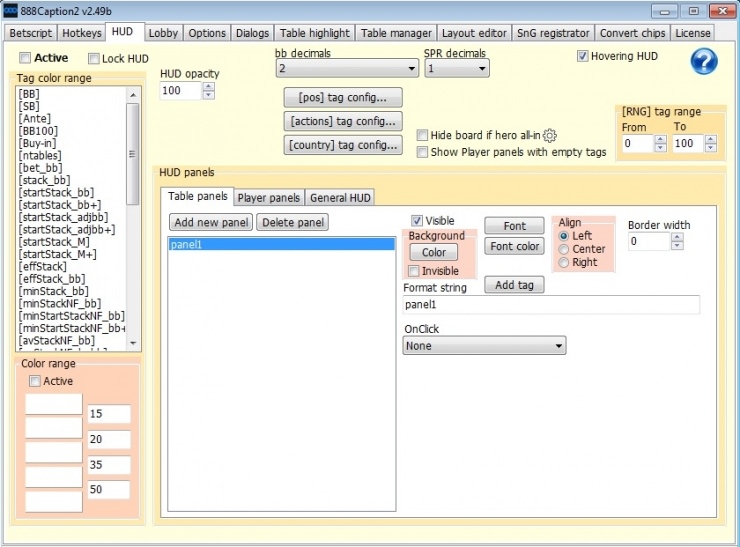Viewport: 740px width, 547px height.
Task: Choose Right alignment radio button
Action: (563, 262)
